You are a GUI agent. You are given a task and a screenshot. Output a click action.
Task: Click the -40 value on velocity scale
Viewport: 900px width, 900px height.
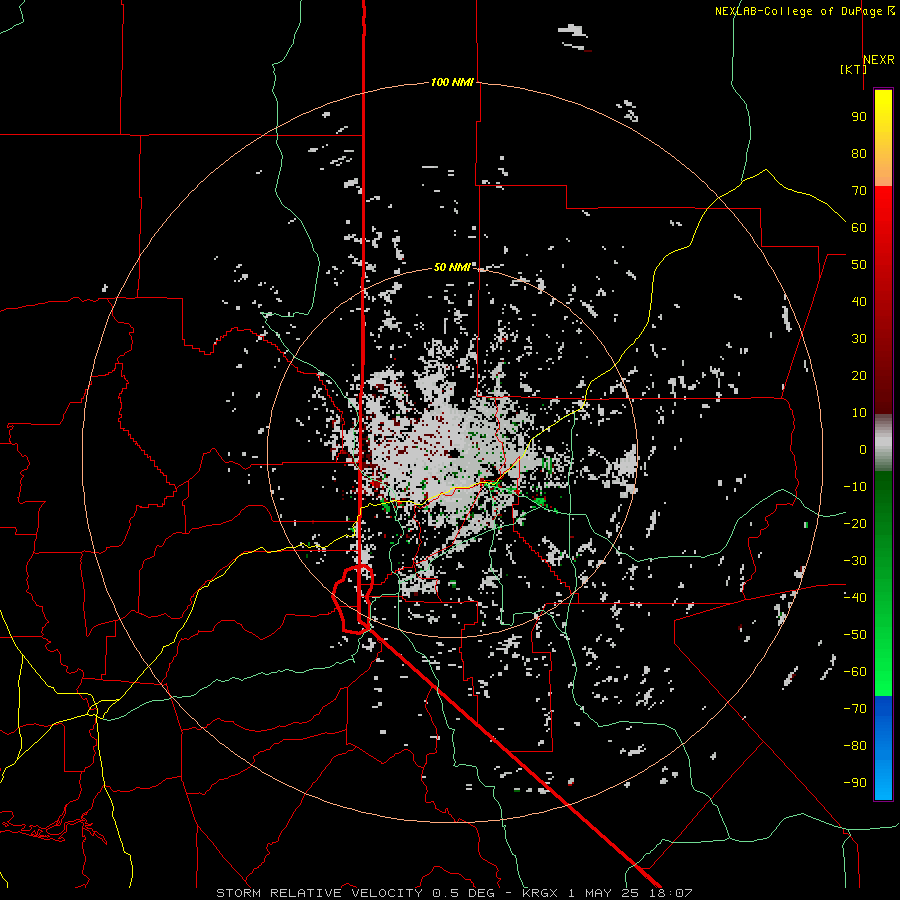coord(855,598)
